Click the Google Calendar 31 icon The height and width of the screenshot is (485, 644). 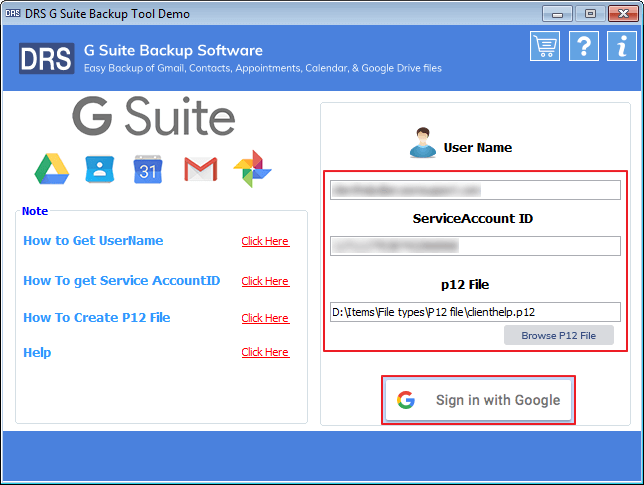click(148, 169)
